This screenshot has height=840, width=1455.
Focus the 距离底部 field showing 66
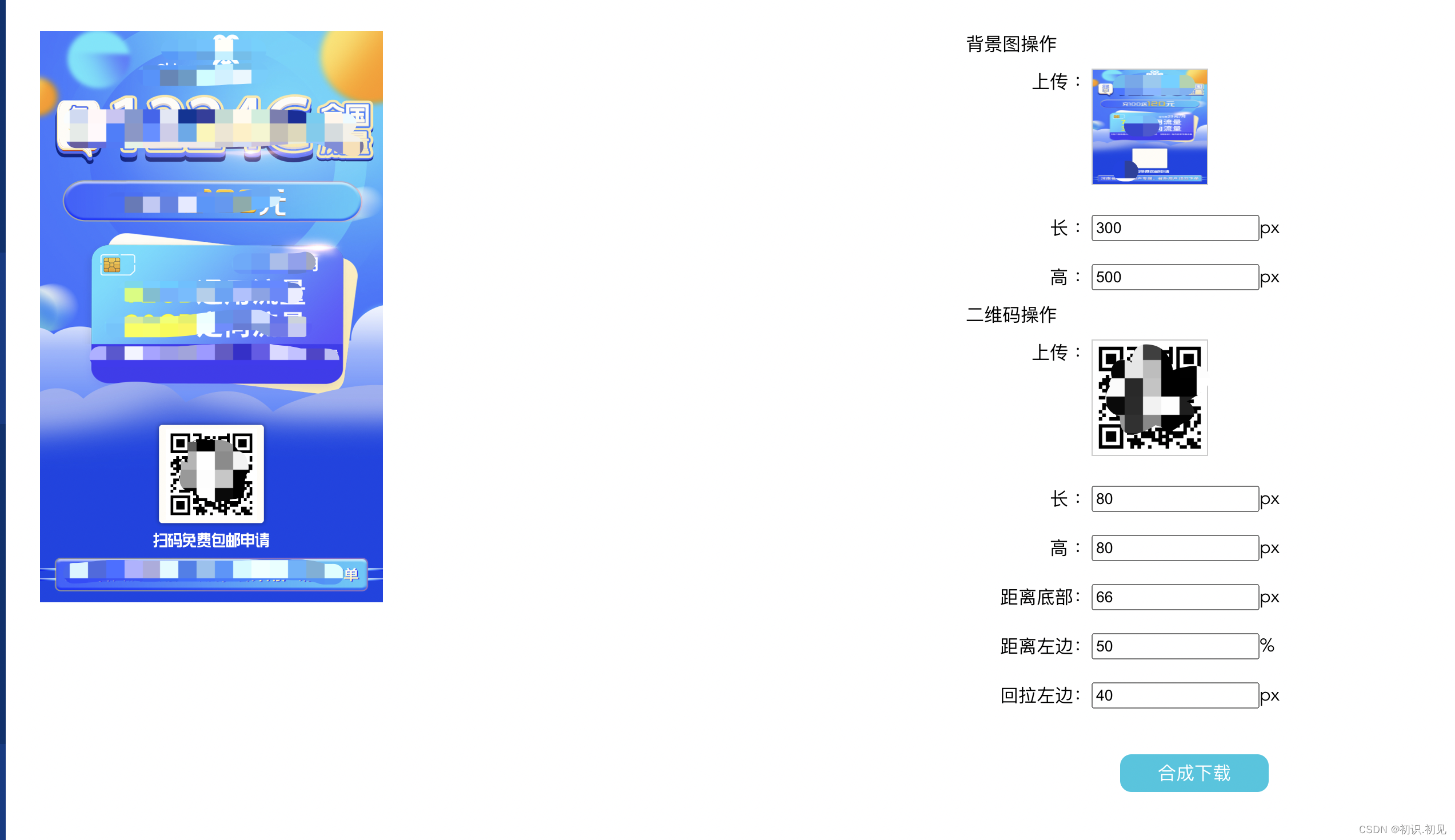click(x=1174, y=597)
